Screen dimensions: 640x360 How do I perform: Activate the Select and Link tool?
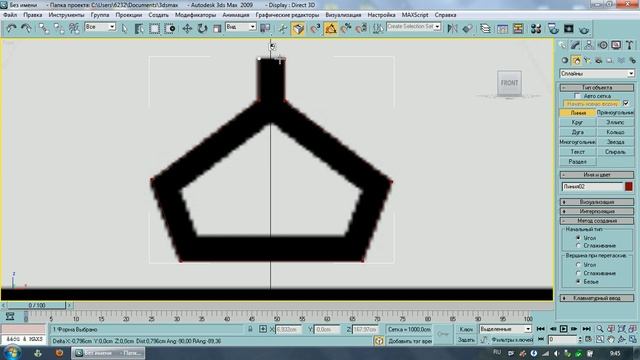[x=44, y=28]
